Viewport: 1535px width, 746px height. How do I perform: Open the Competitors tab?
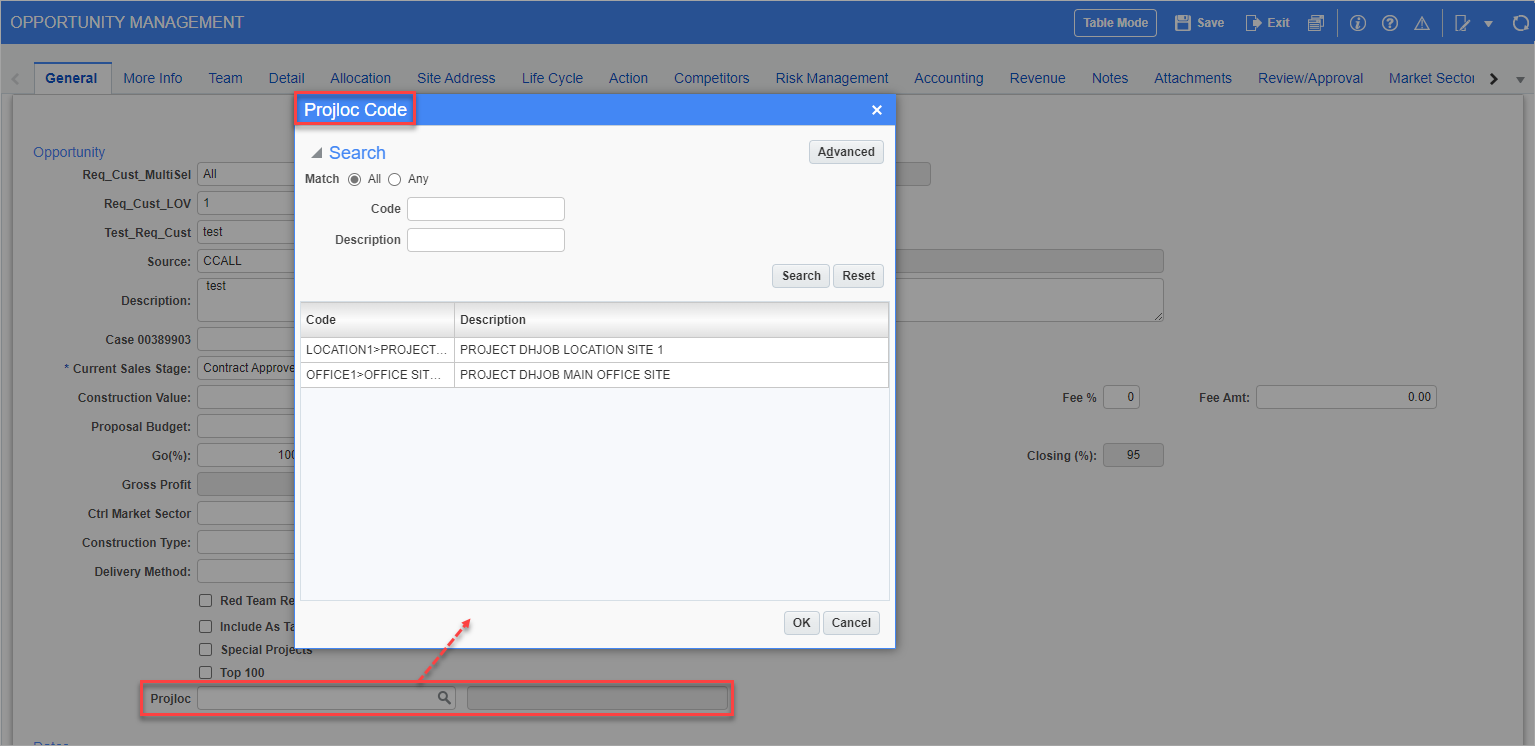711,77
